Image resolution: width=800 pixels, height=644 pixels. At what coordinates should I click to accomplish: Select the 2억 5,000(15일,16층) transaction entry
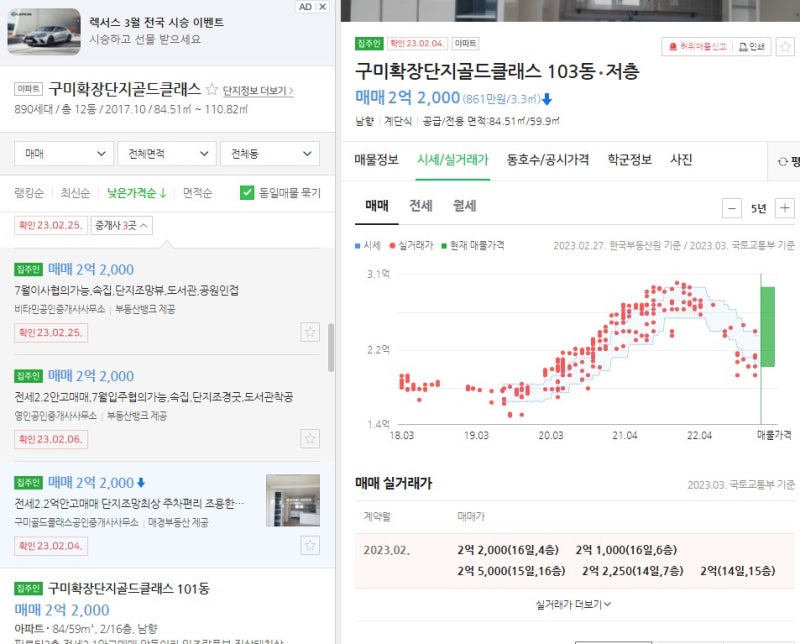[x=511, y=571]
